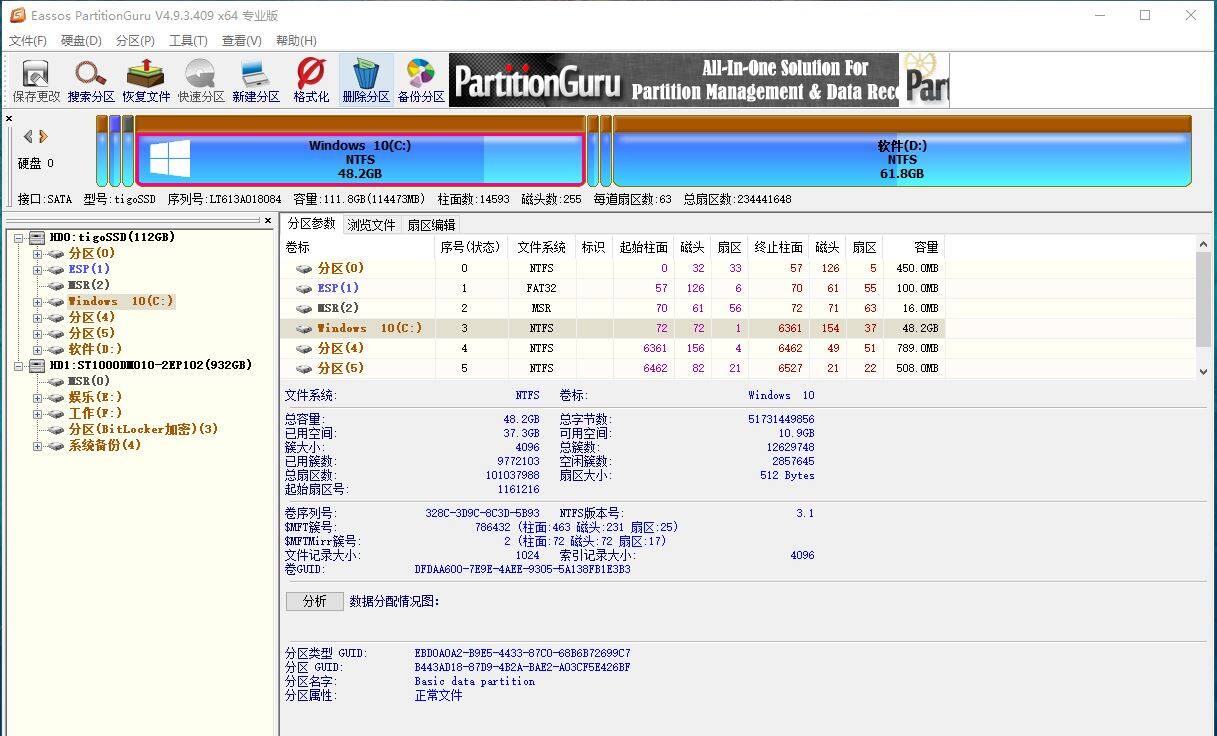Image resolution: width=1217 pixels, height=736 pixels.
Task: Click drive icon beside MSR(2) in table
Action: (304, 308)
